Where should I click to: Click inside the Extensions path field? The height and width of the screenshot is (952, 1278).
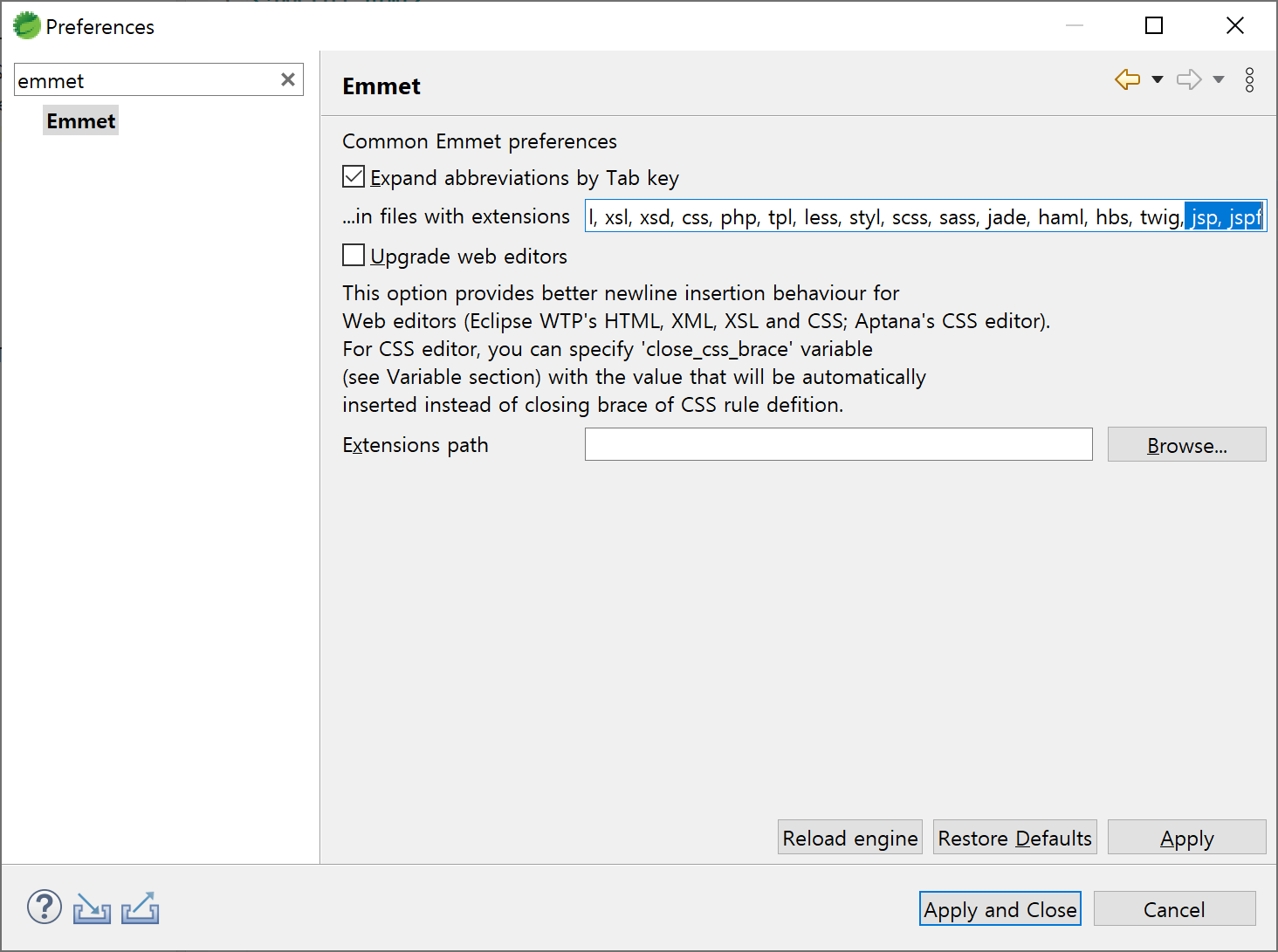[838, 444]
